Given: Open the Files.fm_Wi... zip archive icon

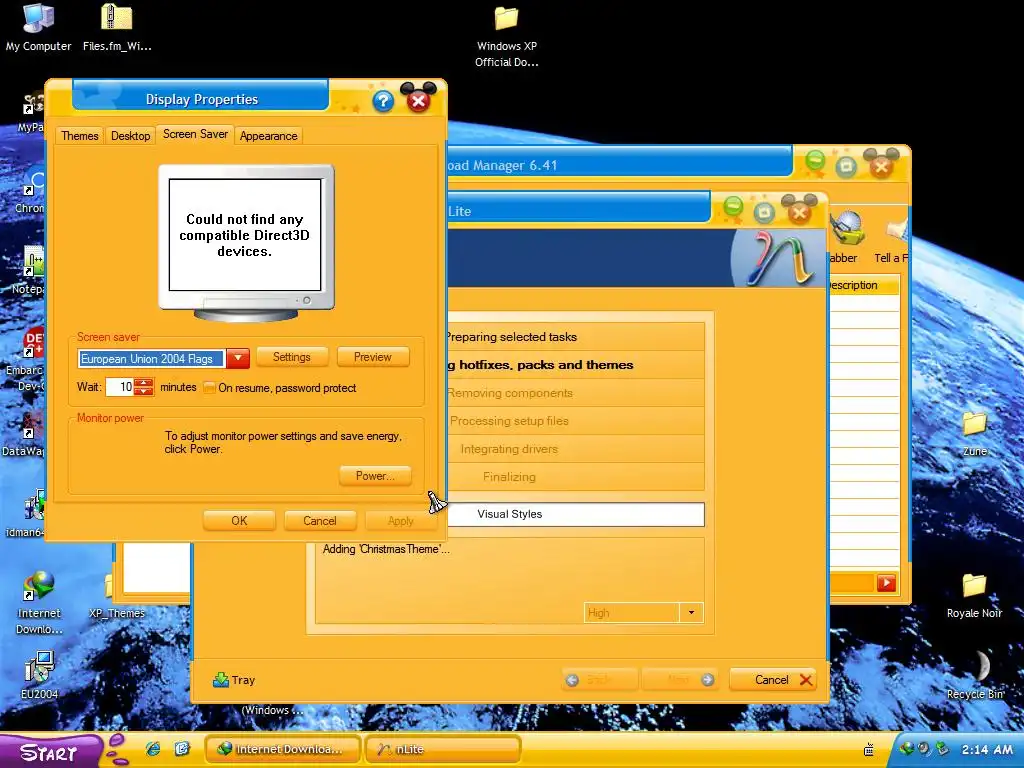Looking at the screenshot, I should click(117, 27).
